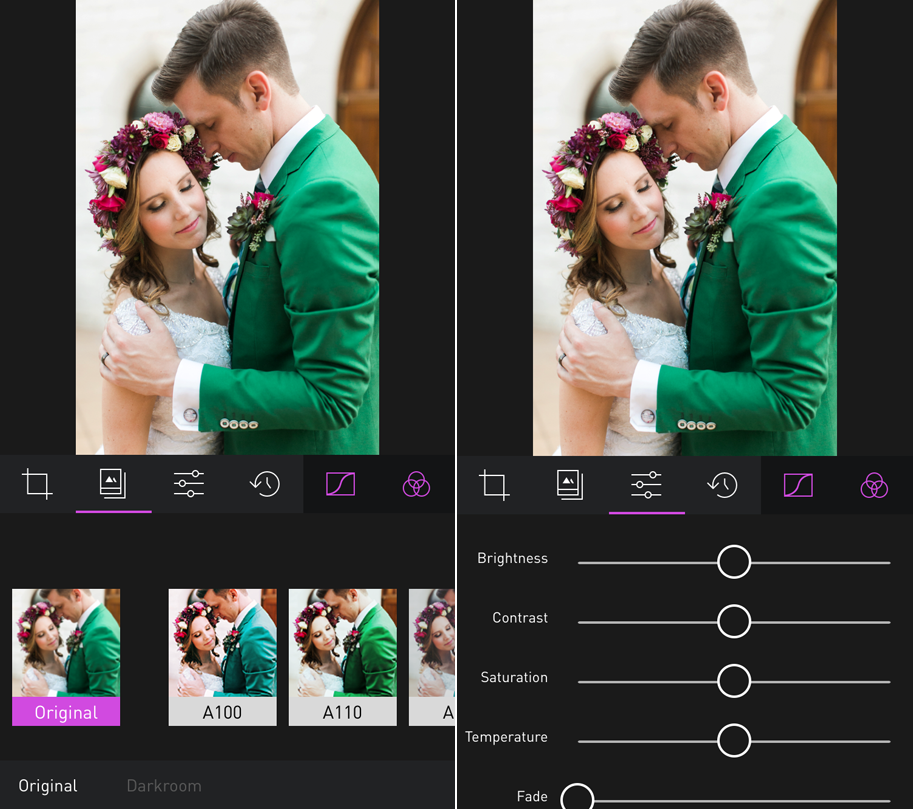Open color circles tool in right toolbar

874,486
